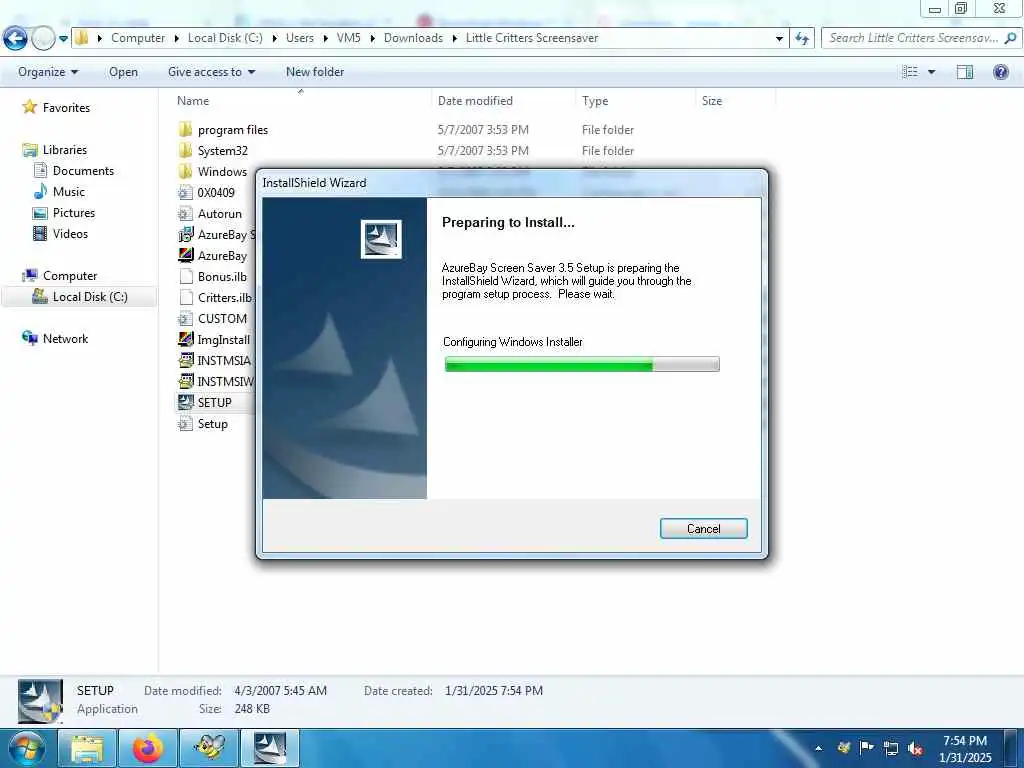Open the address bar history dropdown
1024x768 pixels.
(779, 39)
